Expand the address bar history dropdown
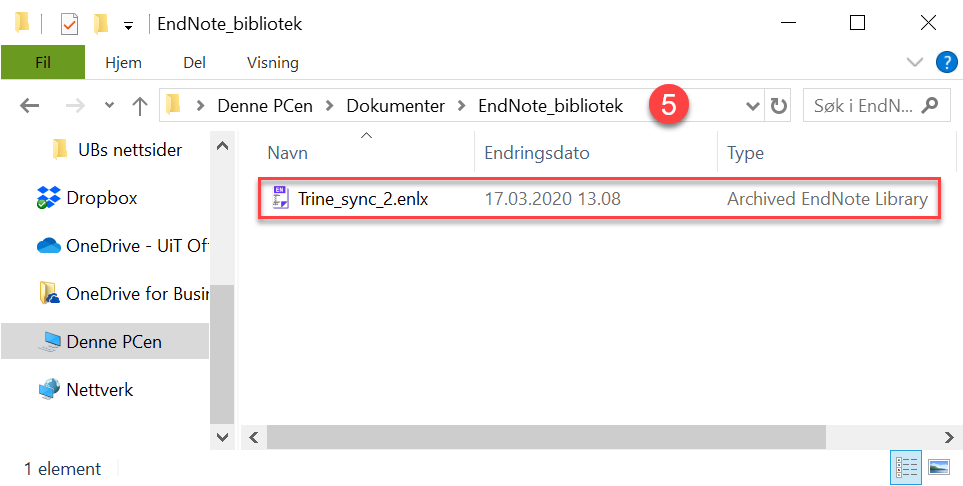 pos(753,105)
